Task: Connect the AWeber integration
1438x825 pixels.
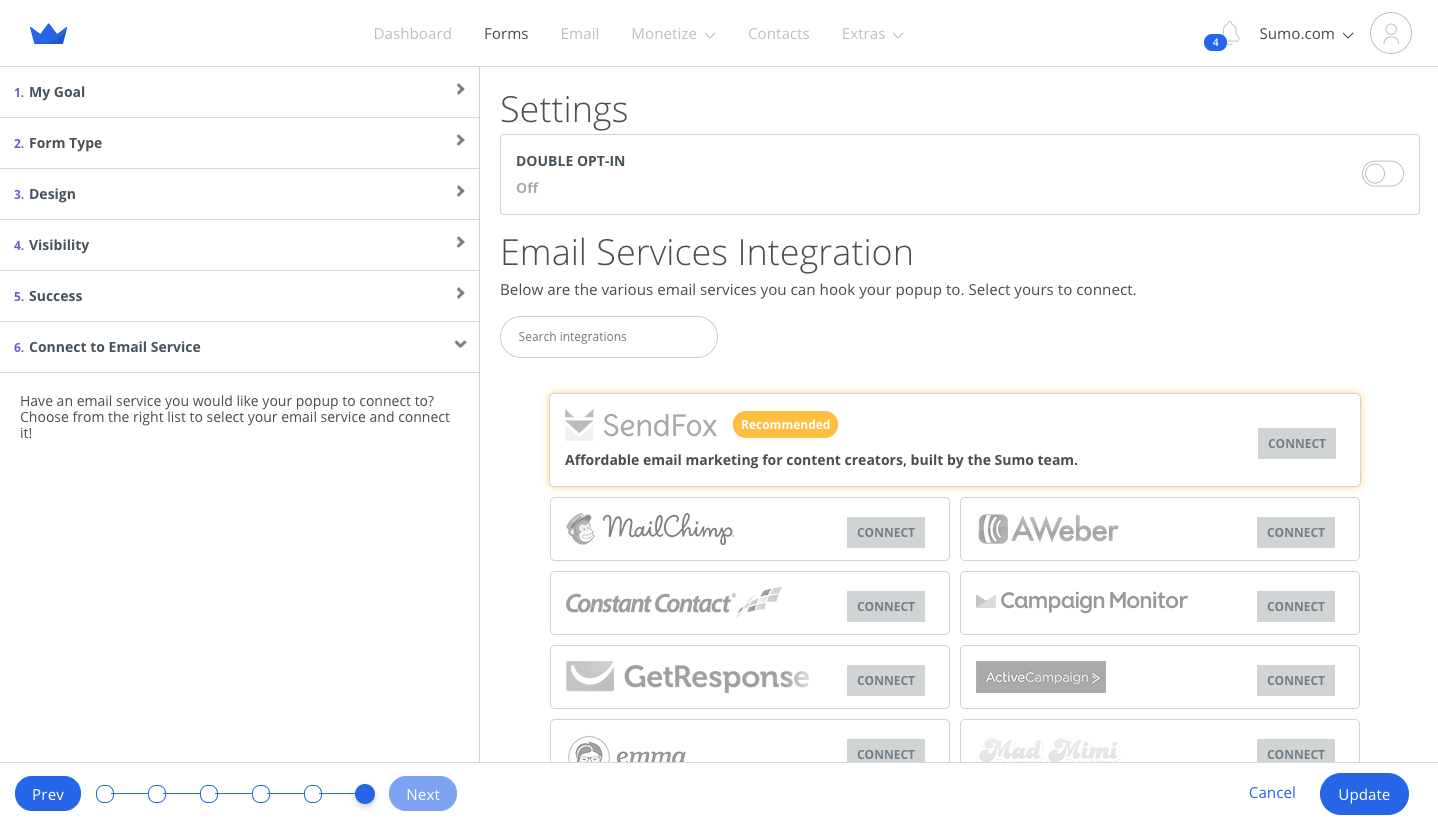Action: 1295,532
